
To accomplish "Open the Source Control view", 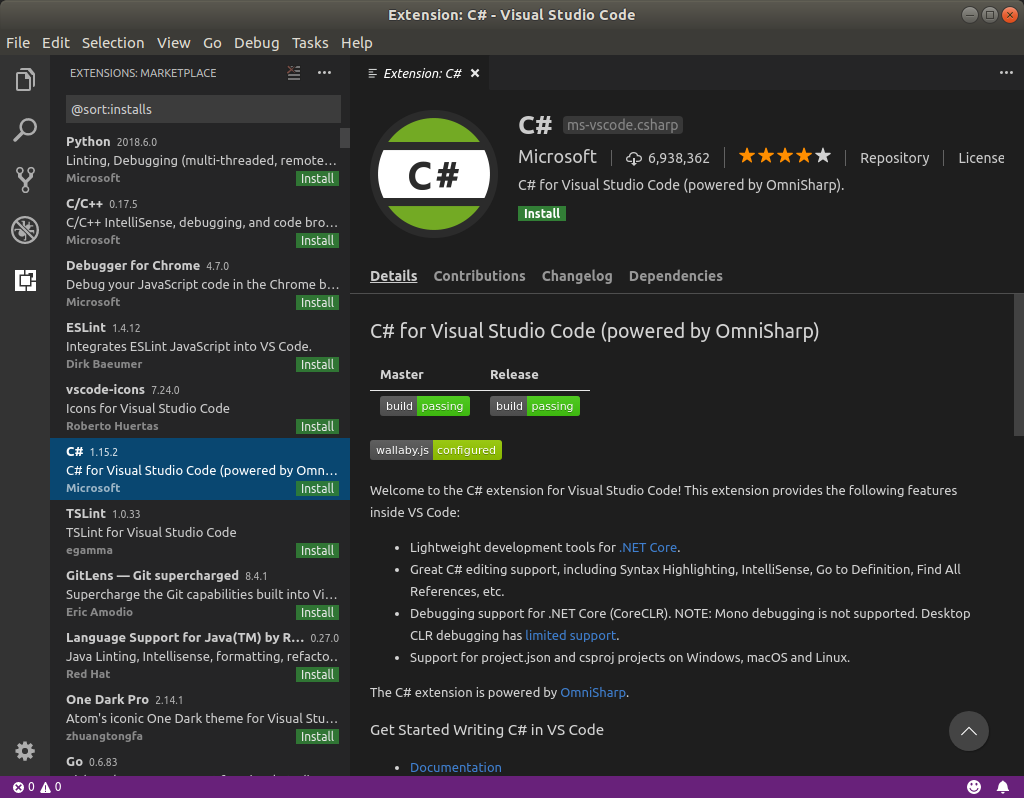I will tap(25, 180).
